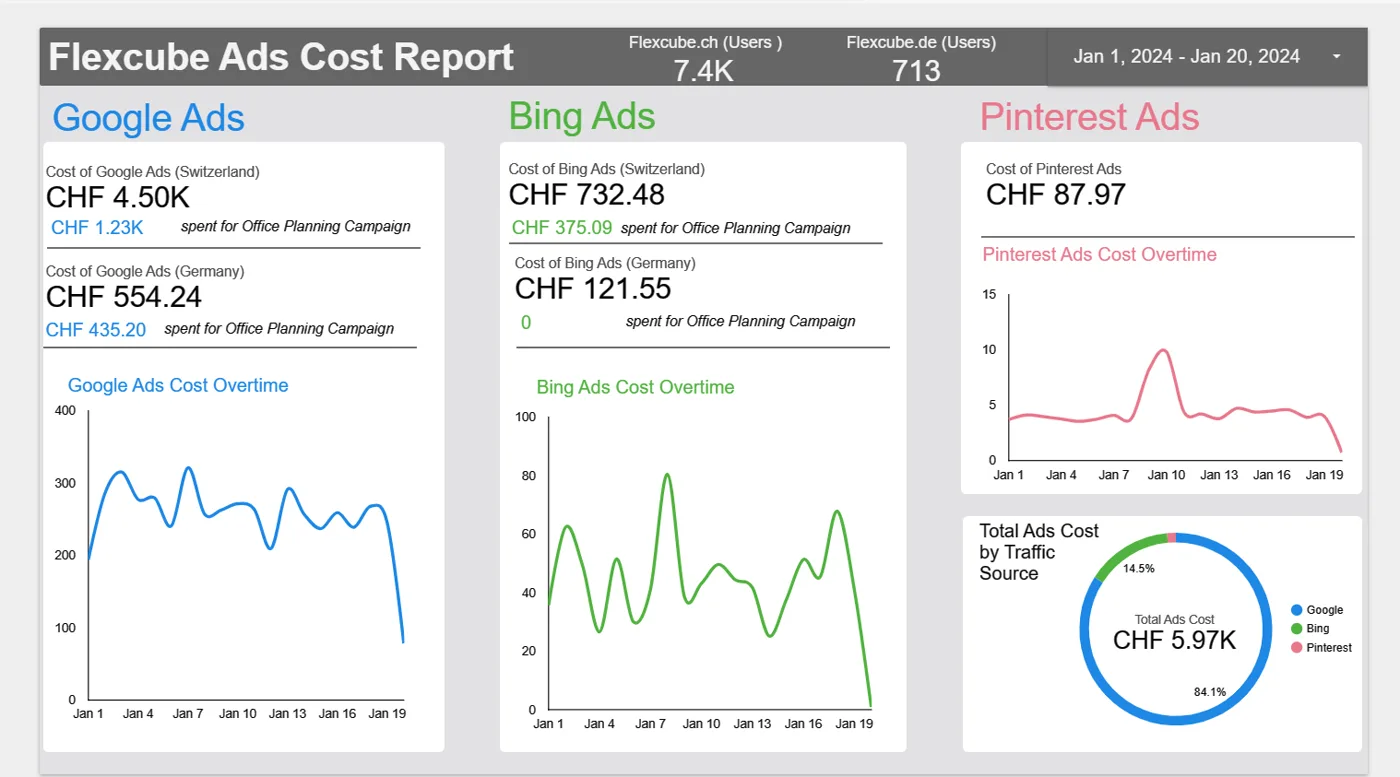
Task: Click the pink Pinterest legend dot
Action: tap(1297, 648)
